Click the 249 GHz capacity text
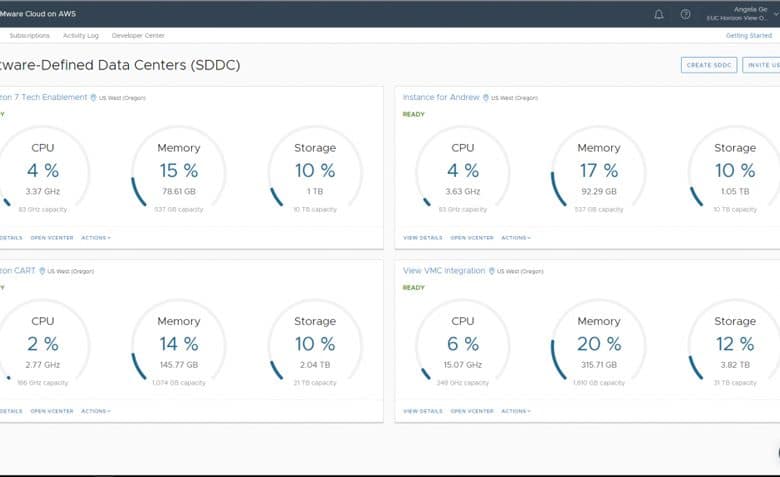Viewport: 780px width, 477px height. coord(463,383)
